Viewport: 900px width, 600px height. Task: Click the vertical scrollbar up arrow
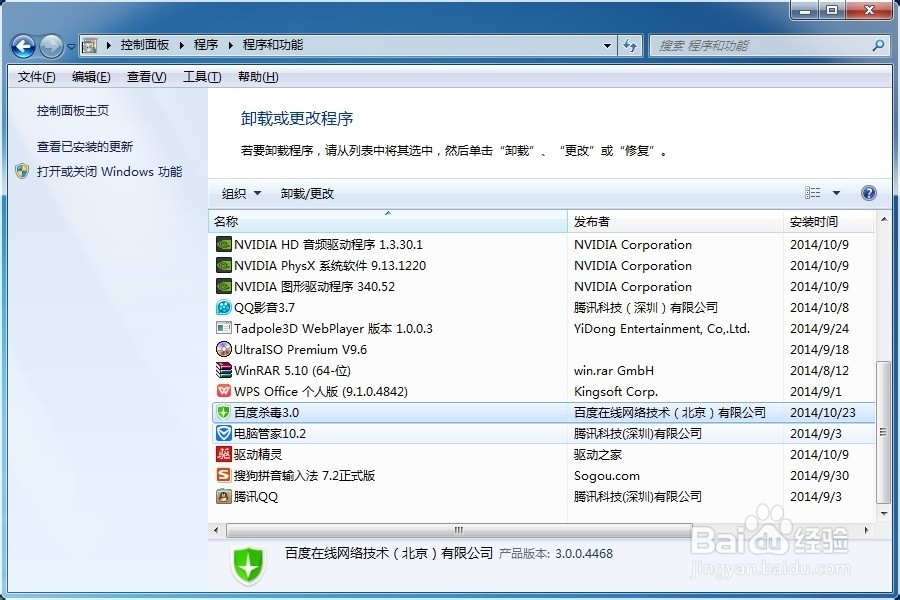[883, 219]
